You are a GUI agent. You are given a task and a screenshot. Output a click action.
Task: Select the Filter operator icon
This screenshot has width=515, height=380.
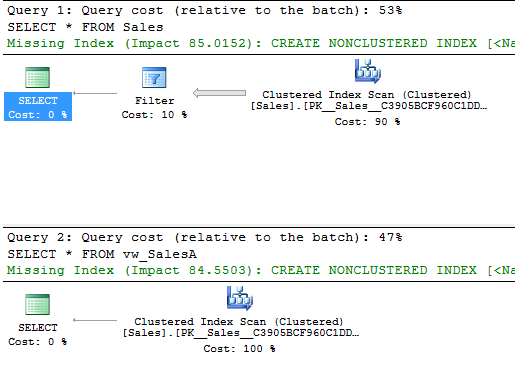(x=154, y=77)
